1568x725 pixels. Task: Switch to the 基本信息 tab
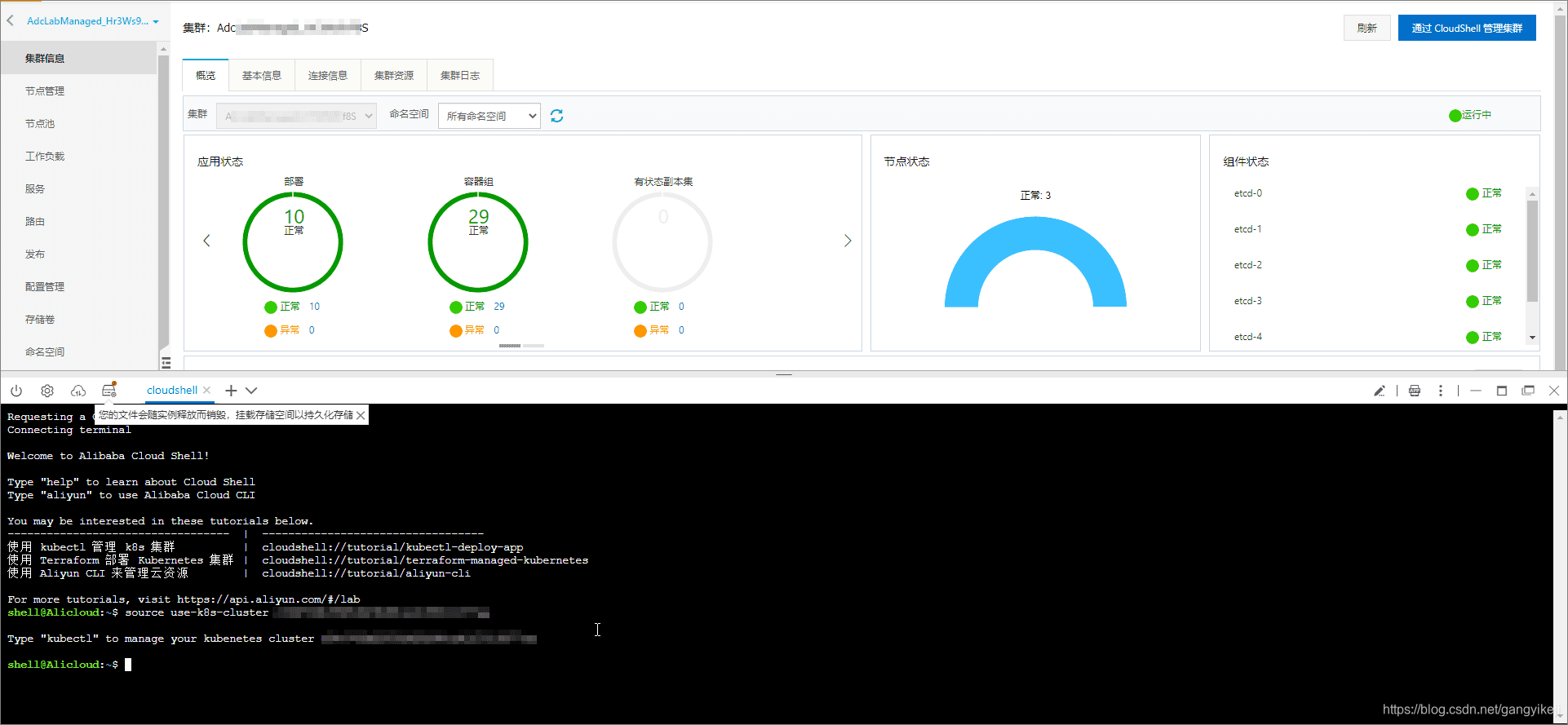tap(262, 75)
